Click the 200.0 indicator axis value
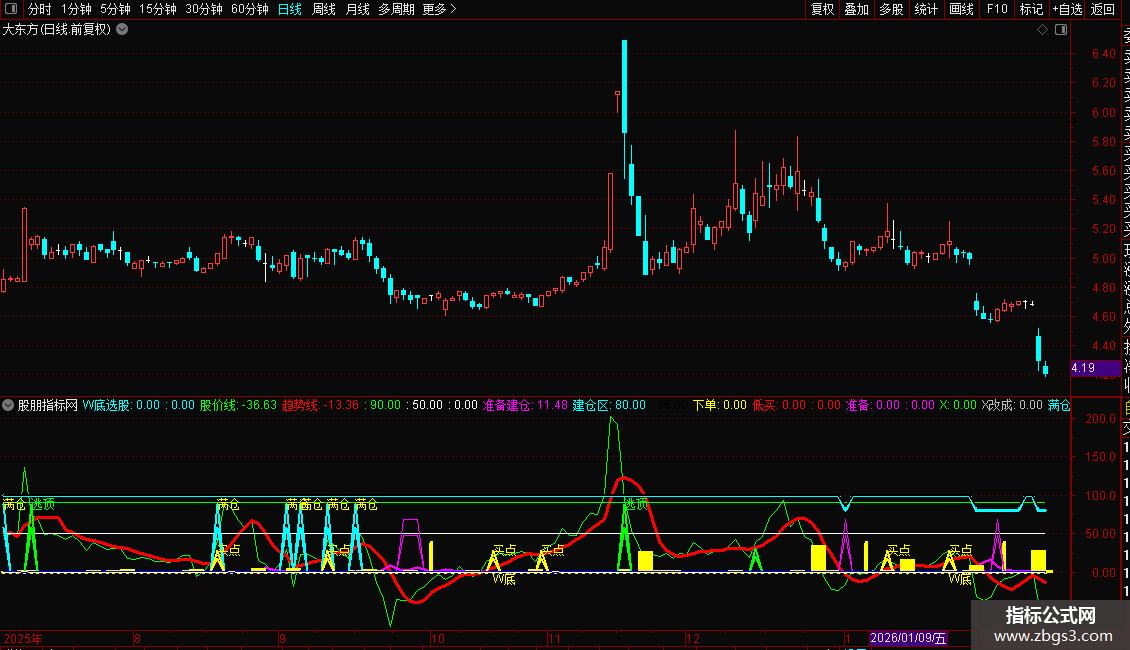 tap(1100, 419)
